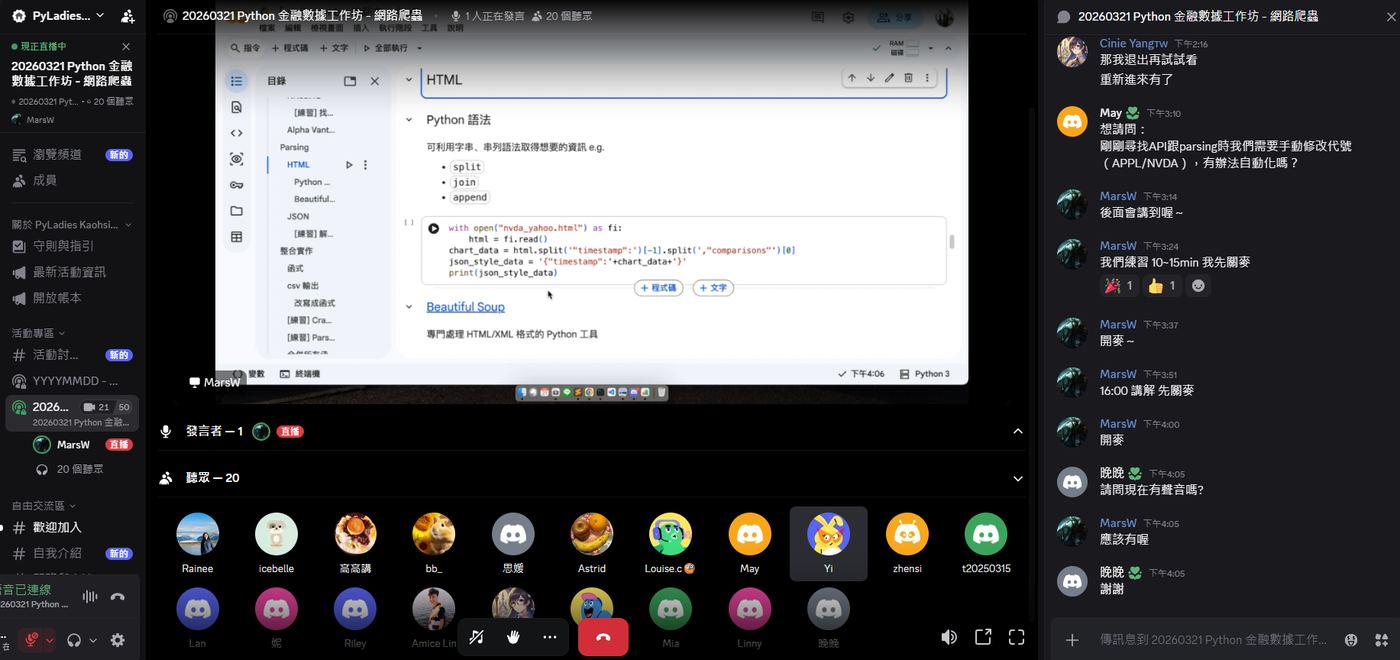1400x660 pixels.
Task: Collapse the 活動專區 category
Action: 38,333
